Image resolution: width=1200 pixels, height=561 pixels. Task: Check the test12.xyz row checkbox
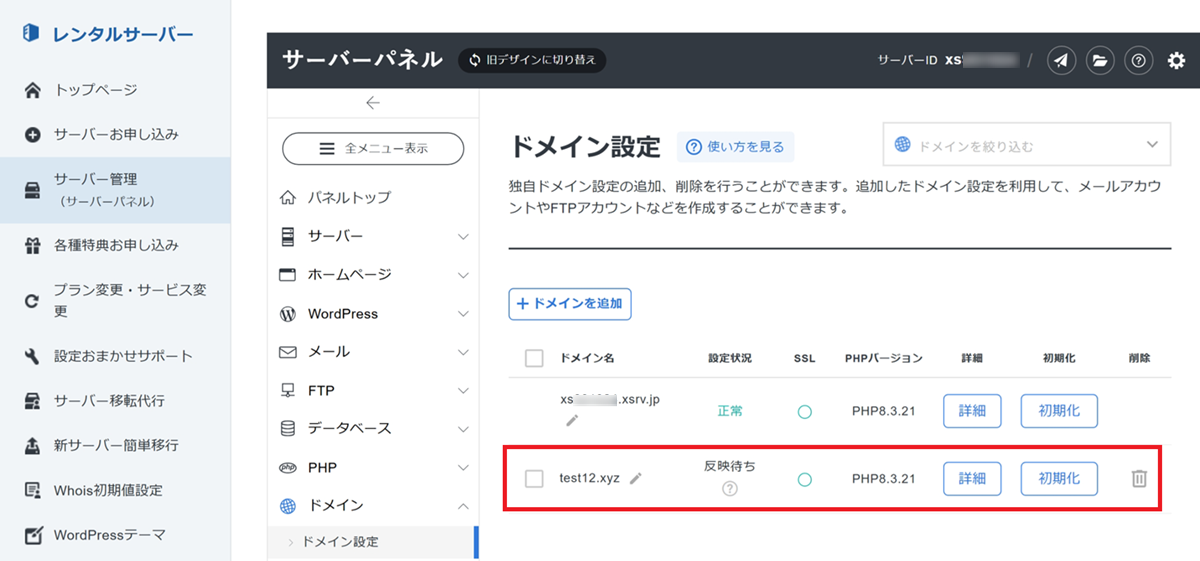click(534, 479)
